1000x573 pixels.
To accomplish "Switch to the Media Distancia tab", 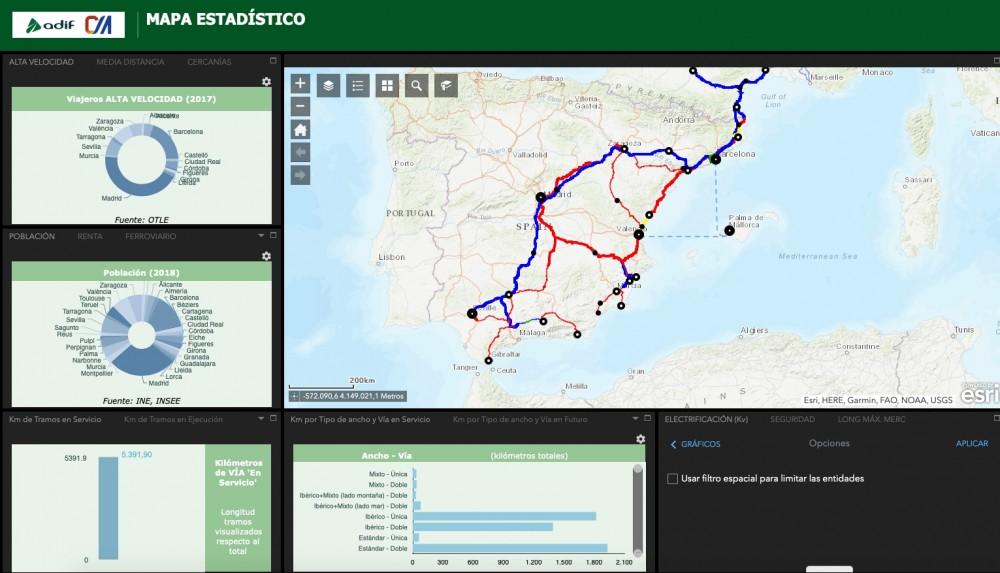I will click(x=130, y=62).
